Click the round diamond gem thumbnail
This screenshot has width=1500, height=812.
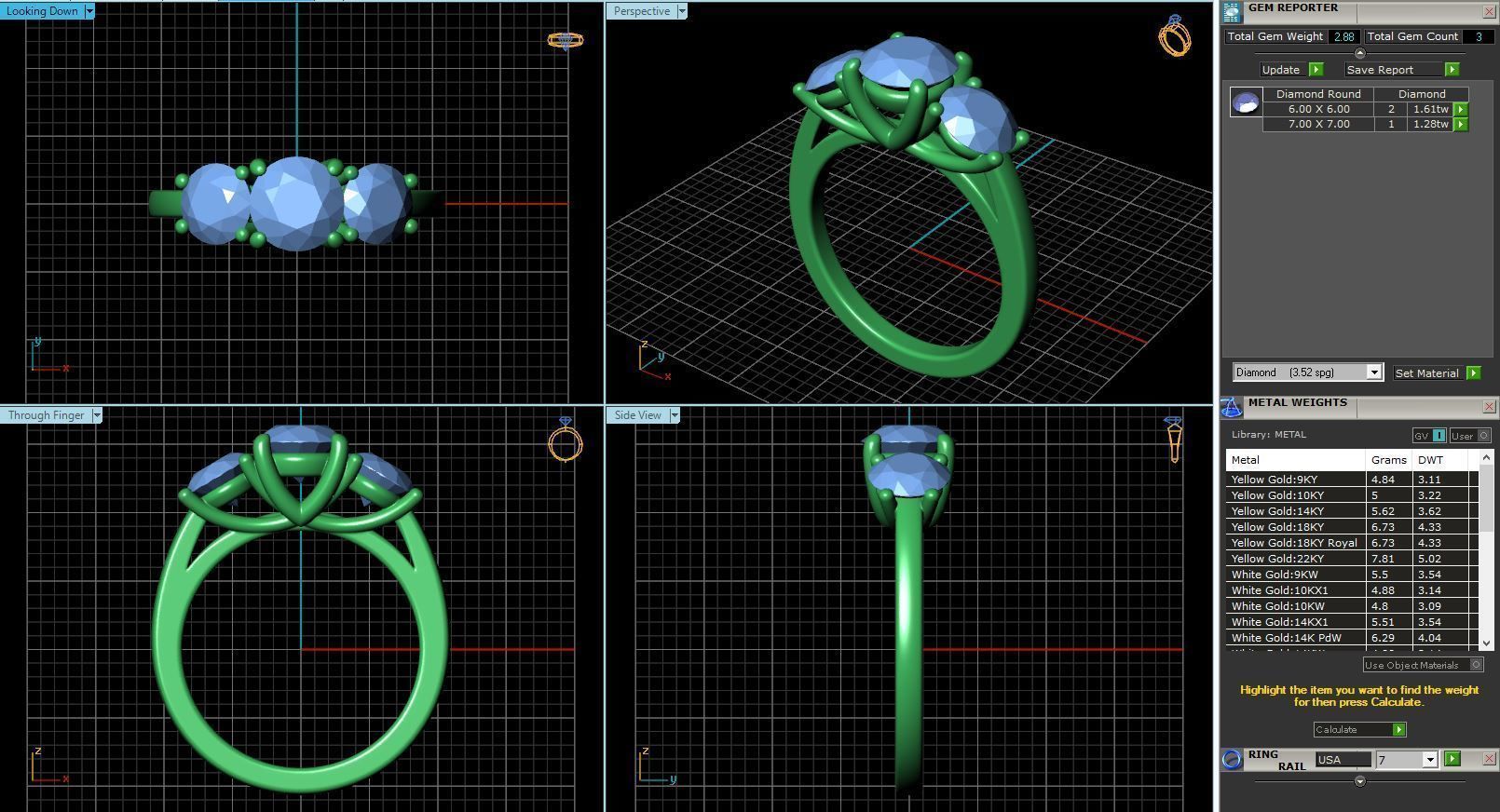pos(1246,101)
